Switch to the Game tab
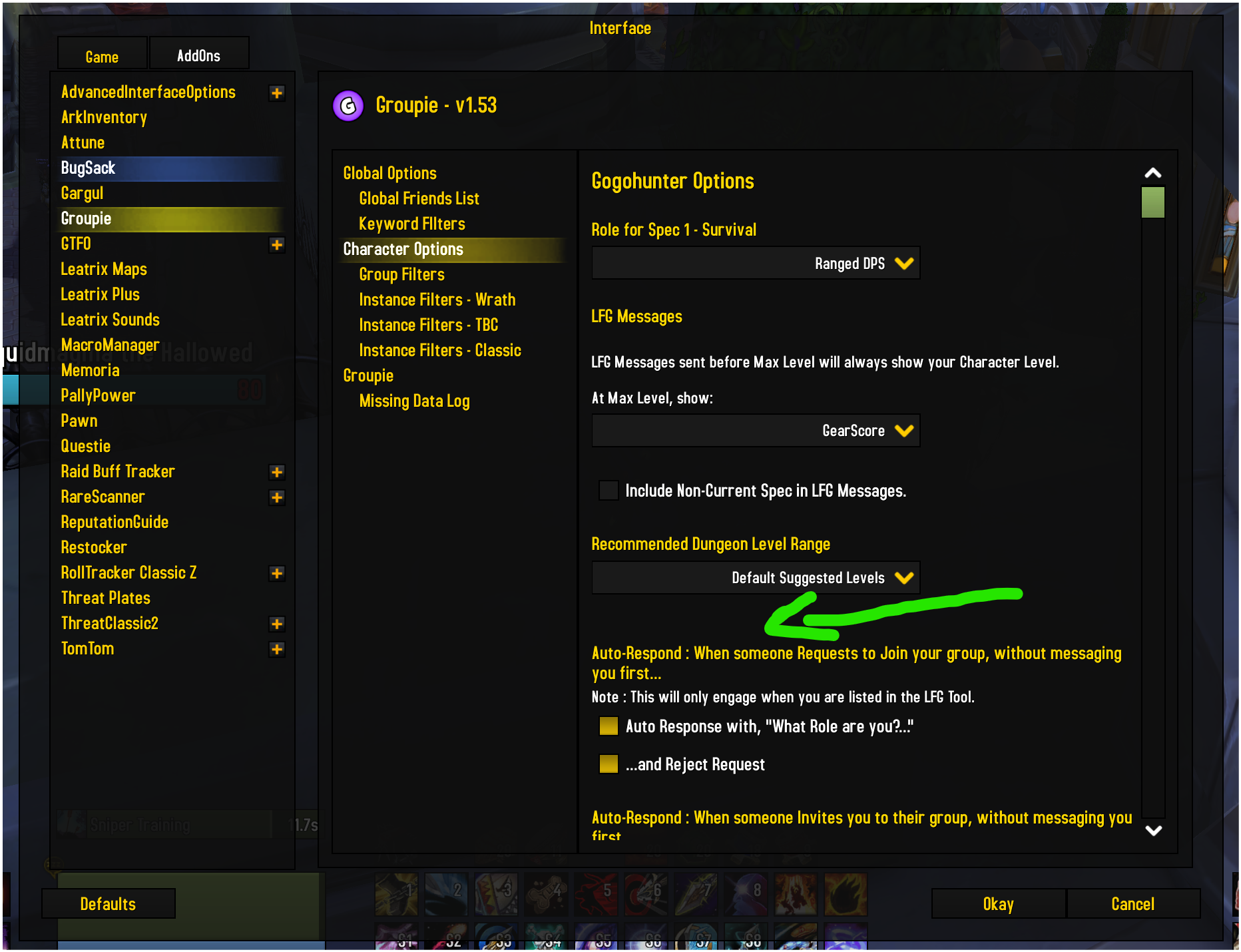 pos(102,55)
